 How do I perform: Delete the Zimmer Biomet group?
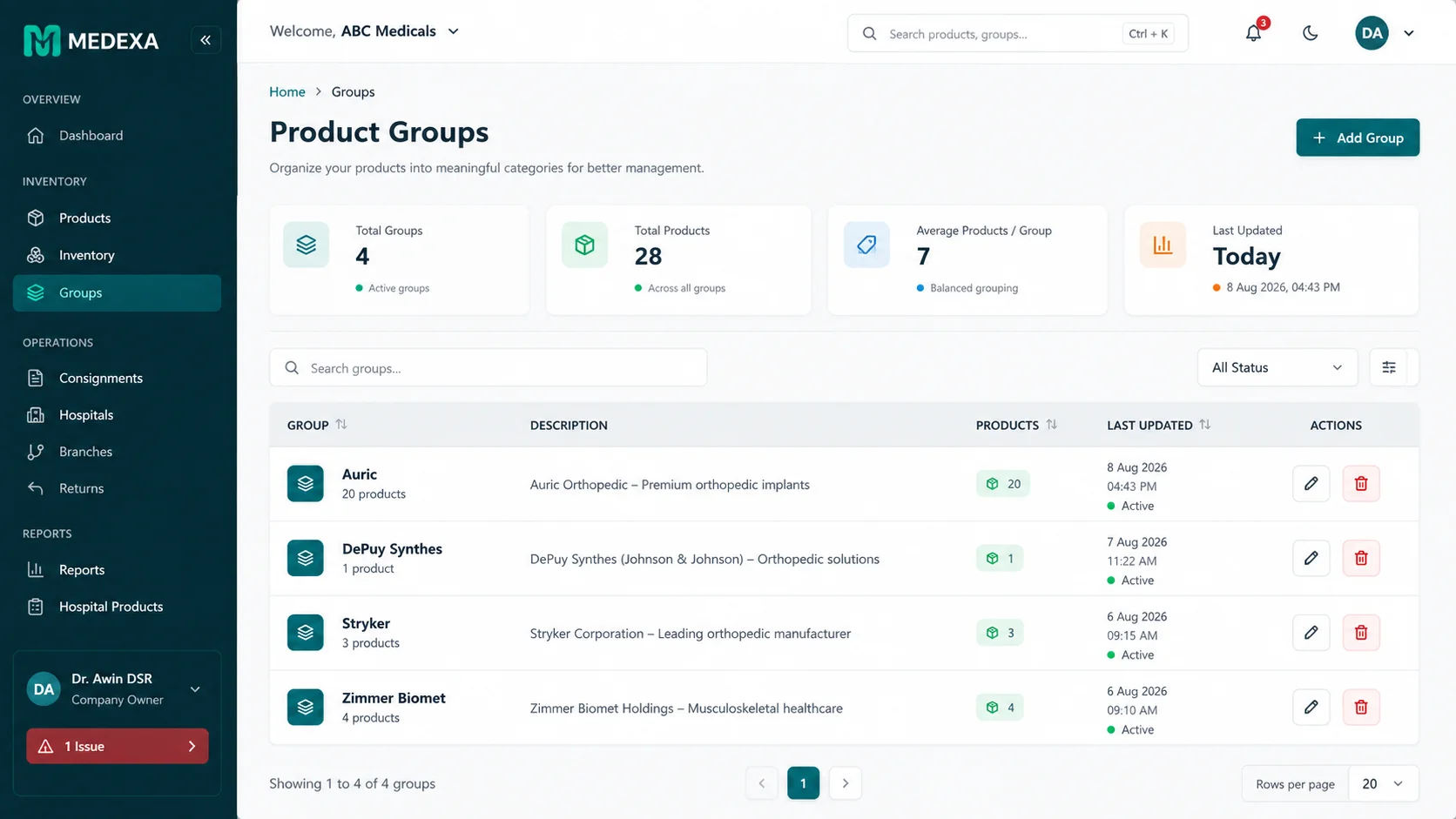pos(1361,707)
